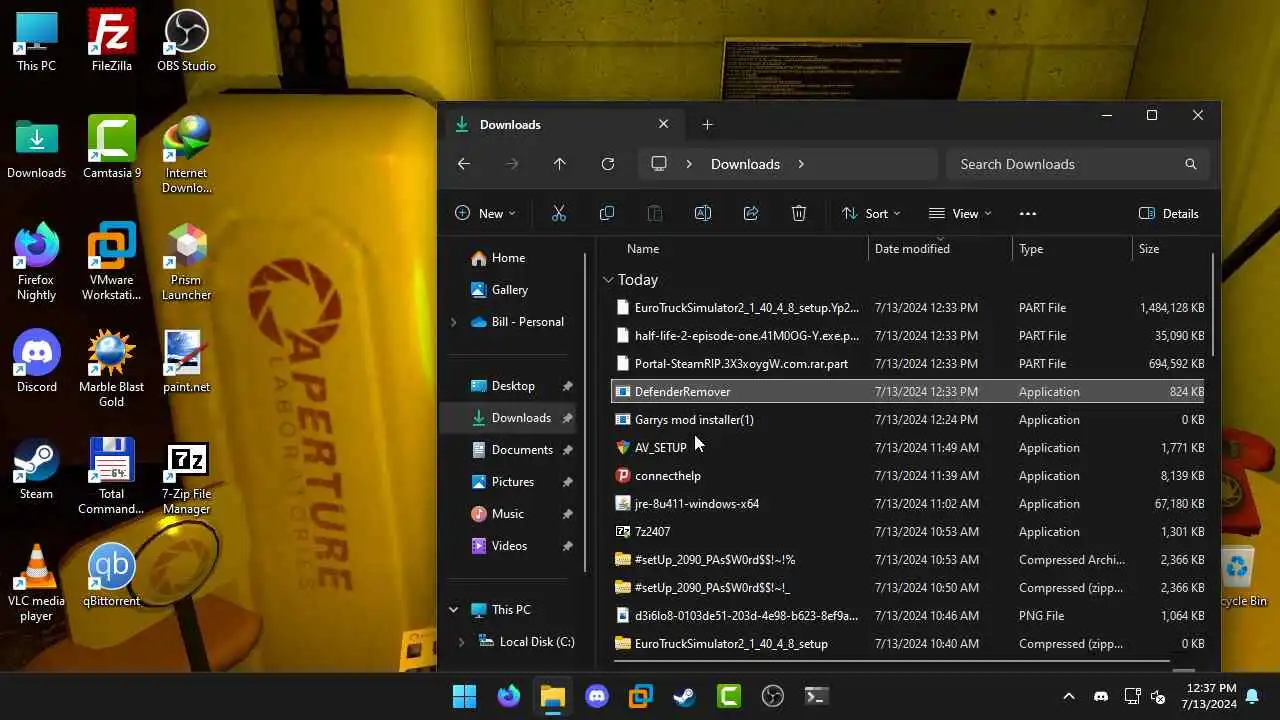Open Marble Blast Gold desktop icon
Screen dimensions: 1280x720
tap(112, 369)
